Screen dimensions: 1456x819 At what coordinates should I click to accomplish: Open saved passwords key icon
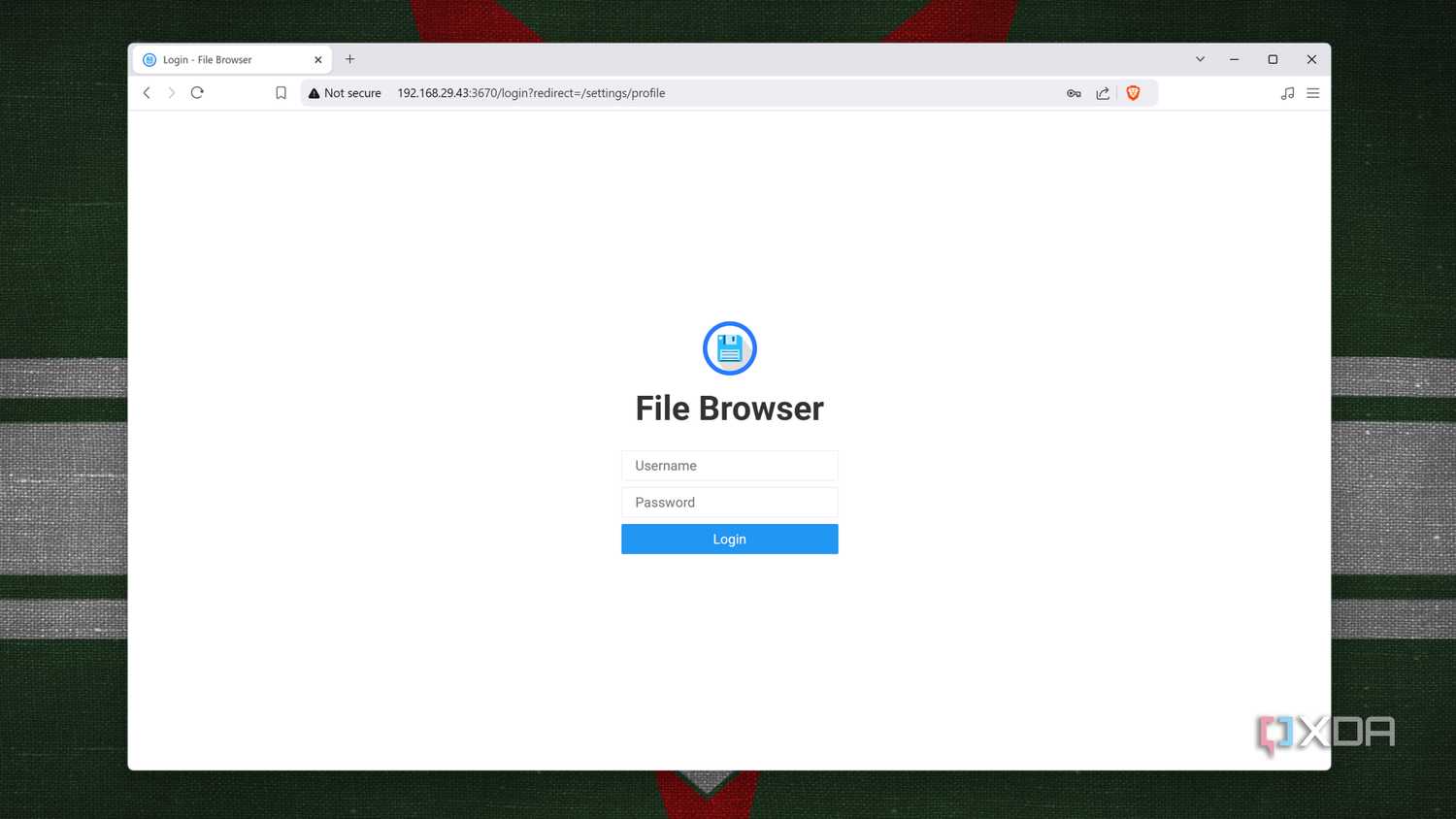coord(1074,93)
